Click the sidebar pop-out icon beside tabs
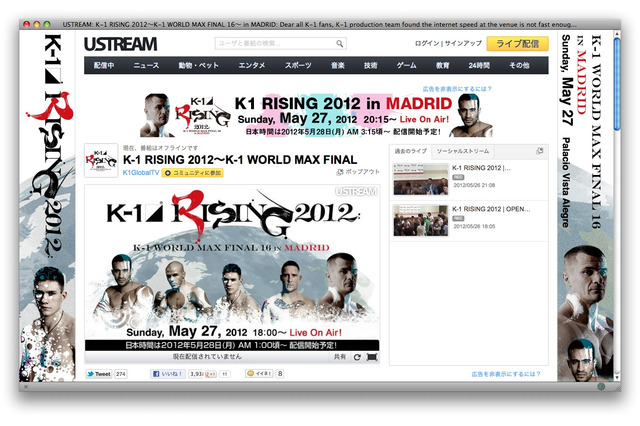640x426 pixels. point(540,151)
